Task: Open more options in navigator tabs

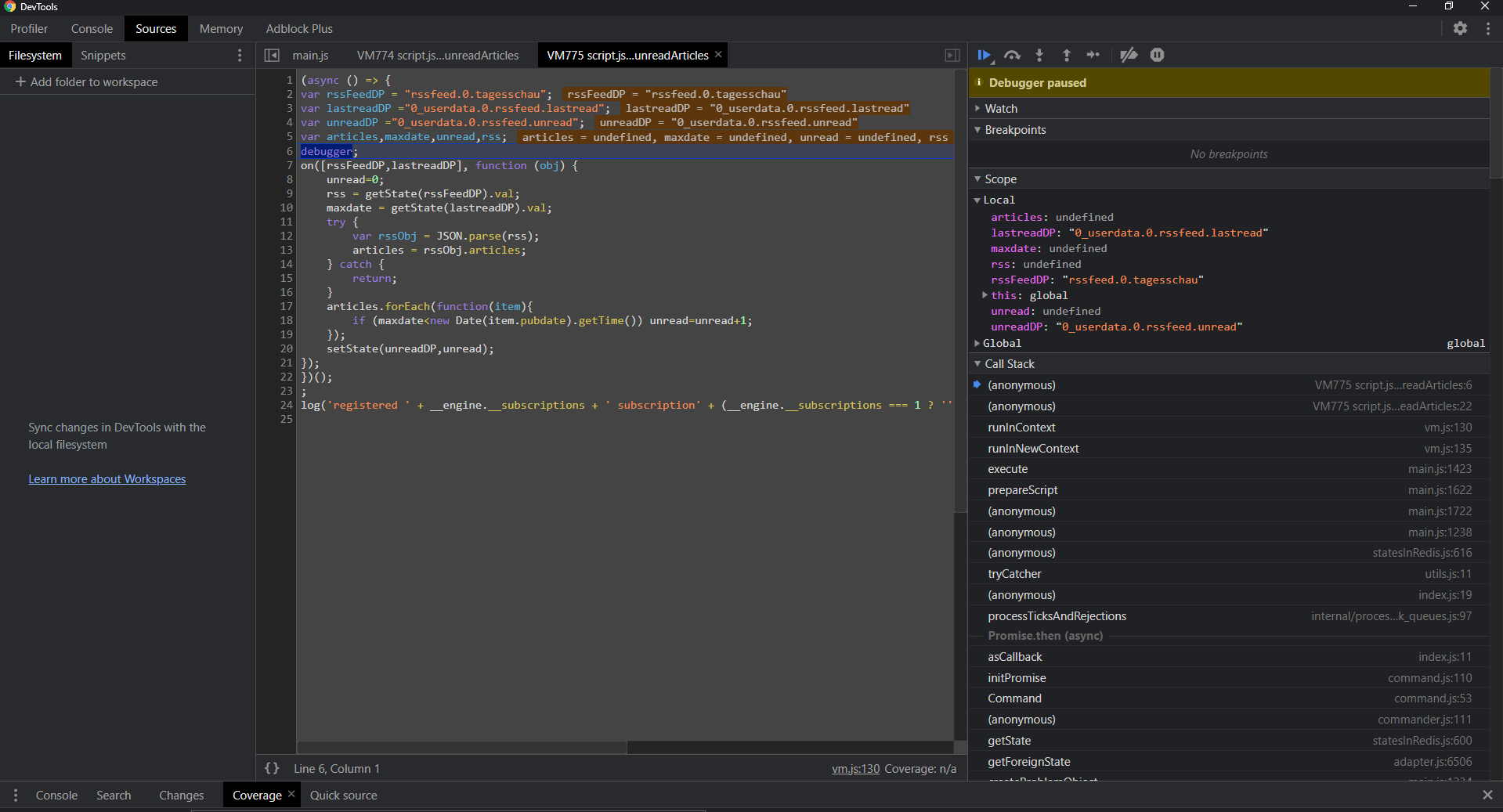Action: [240, 56]
